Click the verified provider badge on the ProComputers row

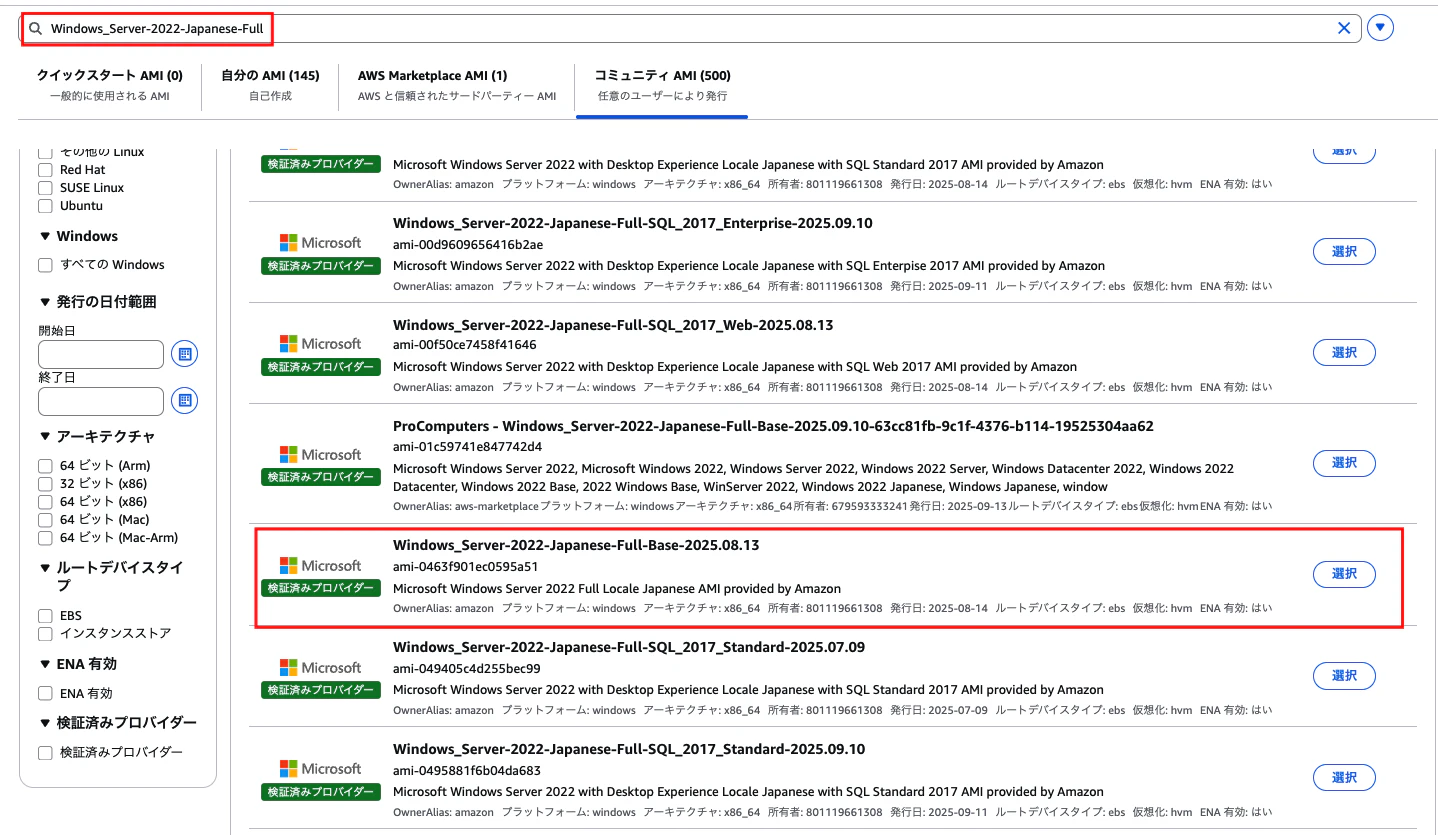pos(321,478)
